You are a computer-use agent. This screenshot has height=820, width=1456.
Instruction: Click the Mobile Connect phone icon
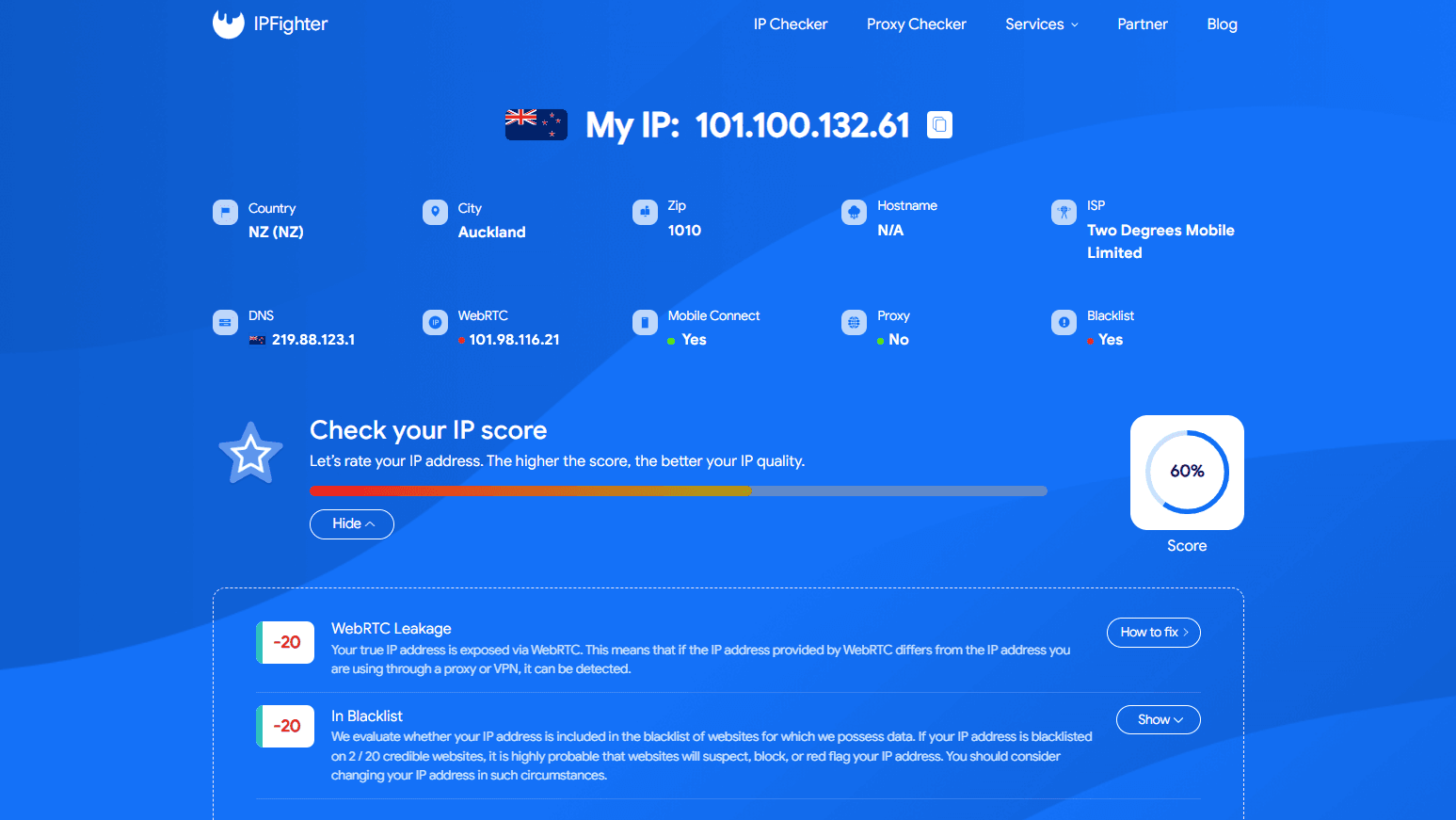pyautogui.click(x=645, y=322)
